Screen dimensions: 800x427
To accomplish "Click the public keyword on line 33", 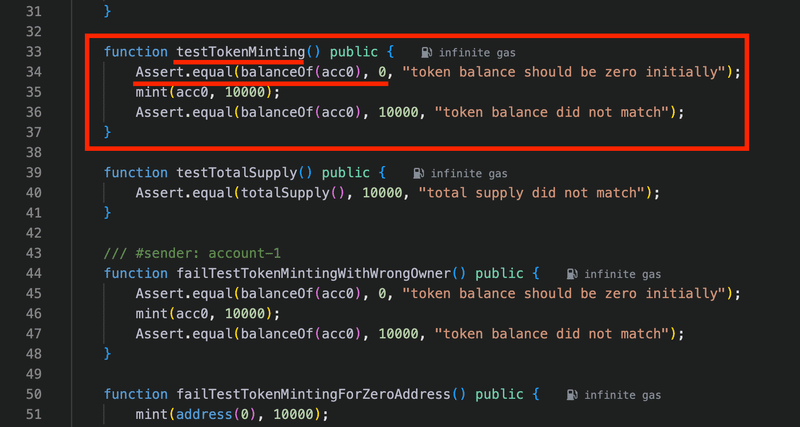I will point(354,52).
